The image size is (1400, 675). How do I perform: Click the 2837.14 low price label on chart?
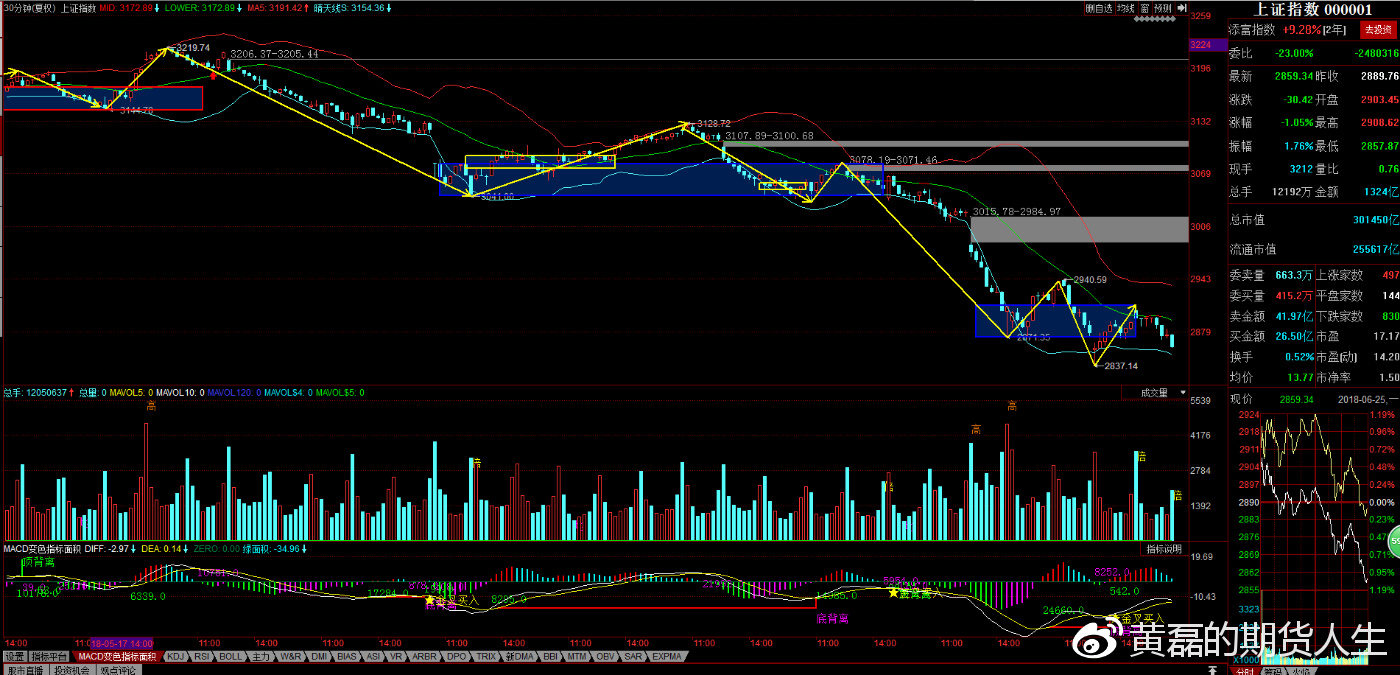point(1120,366)
